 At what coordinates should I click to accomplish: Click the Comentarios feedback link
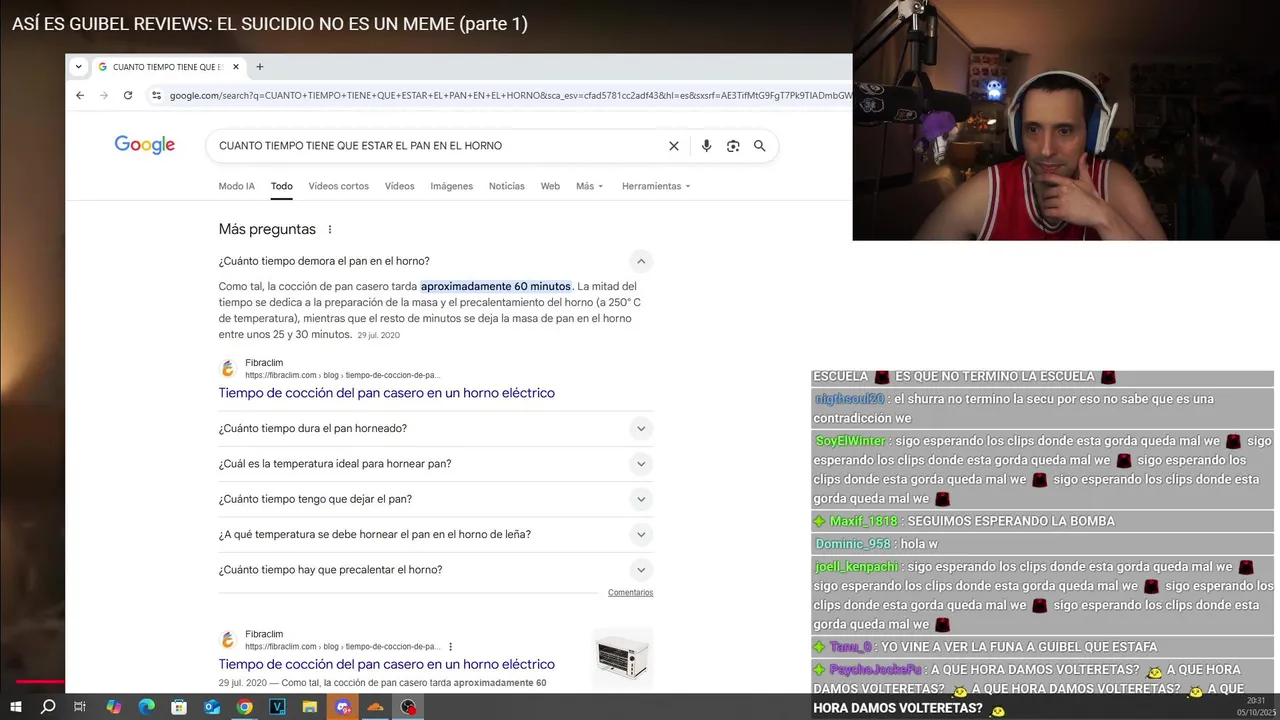coord(630,593)
